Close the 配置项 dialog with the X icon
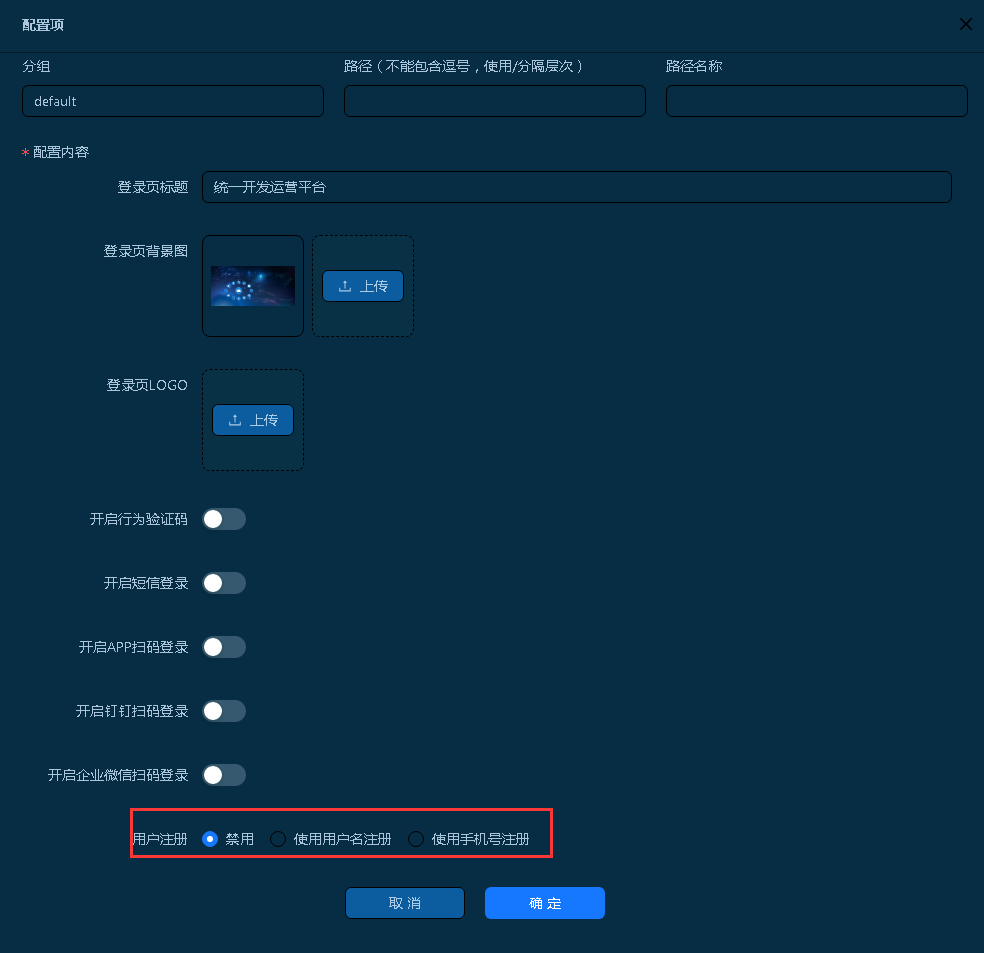984x953 pixels. 965,24
